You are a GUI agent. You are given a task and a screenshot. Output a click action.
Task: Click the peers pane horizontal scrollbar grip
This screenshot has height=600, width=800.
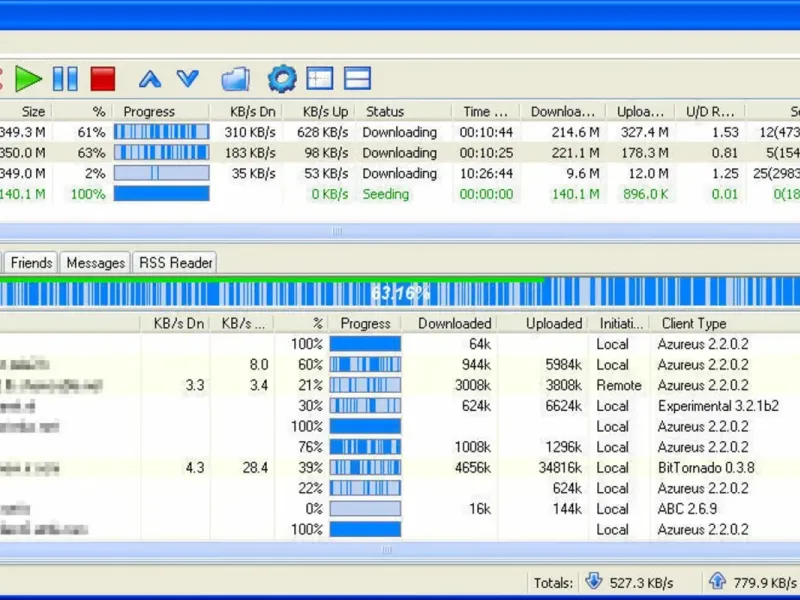386,550
